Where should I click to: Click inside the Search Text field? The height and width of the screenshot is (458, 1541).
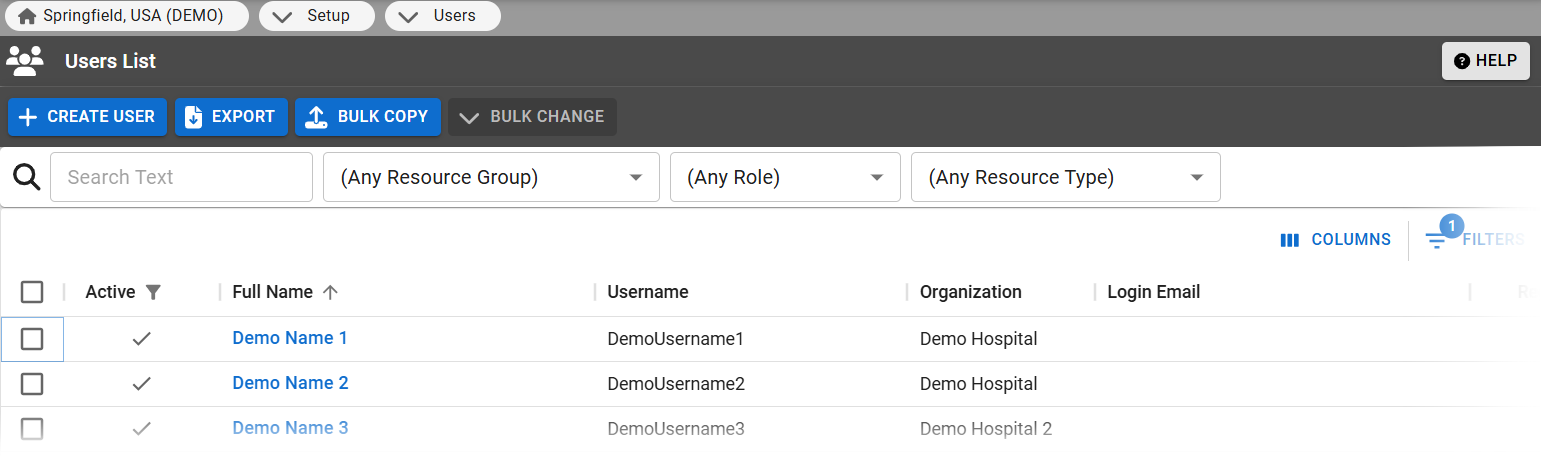point(181,177)
